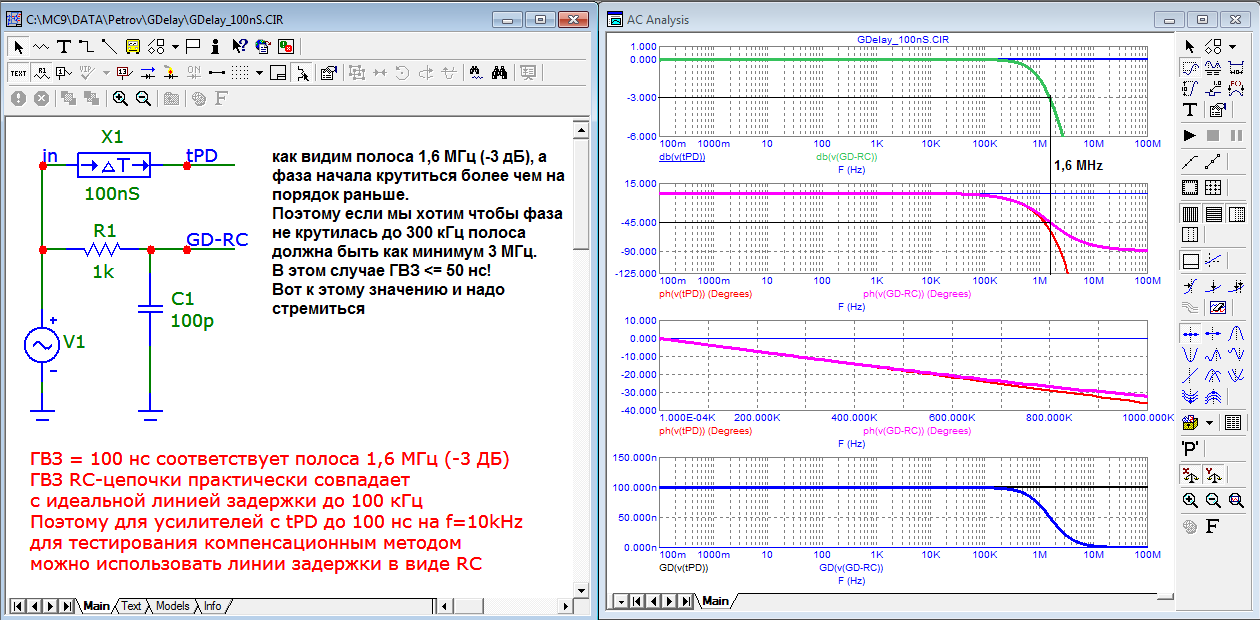Open the yellow component panel icon
This screenshot has width=1260, height=620.
tap(133, 47)
